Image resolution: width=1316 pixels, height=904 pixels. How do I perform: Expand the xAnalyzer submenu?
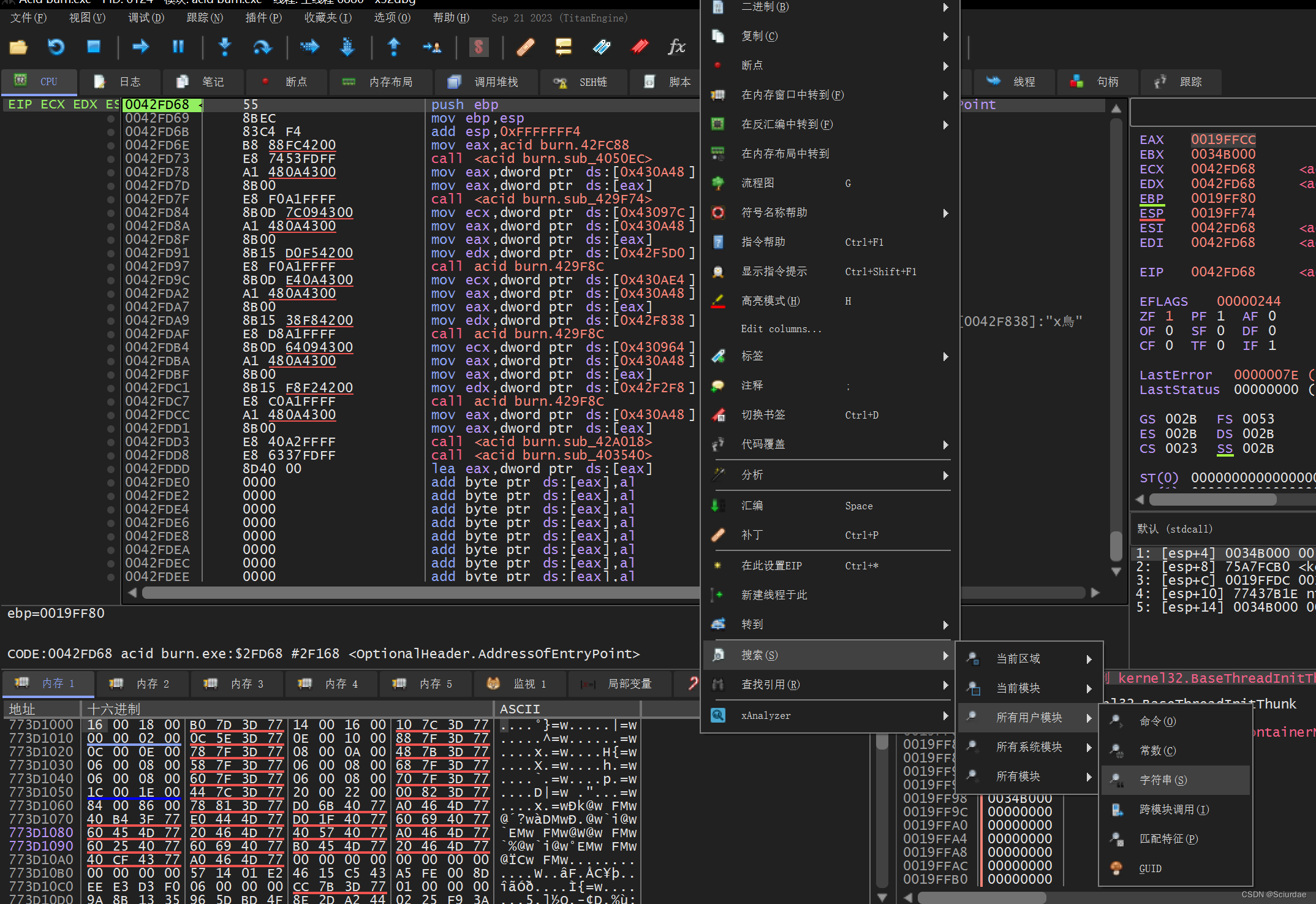point(830,715)
